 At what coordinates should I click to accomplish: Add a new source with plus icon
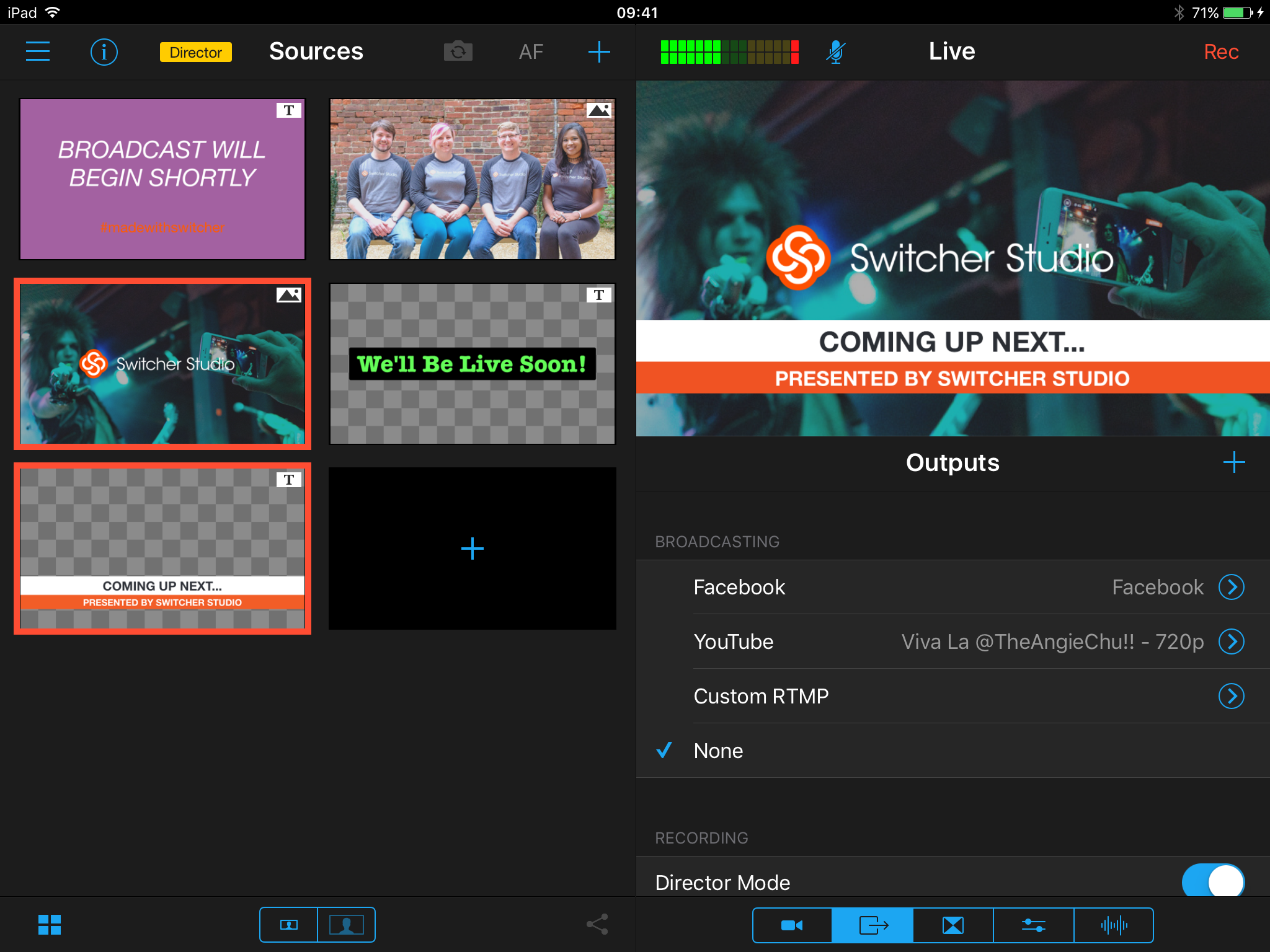click(x=598, y=51)
